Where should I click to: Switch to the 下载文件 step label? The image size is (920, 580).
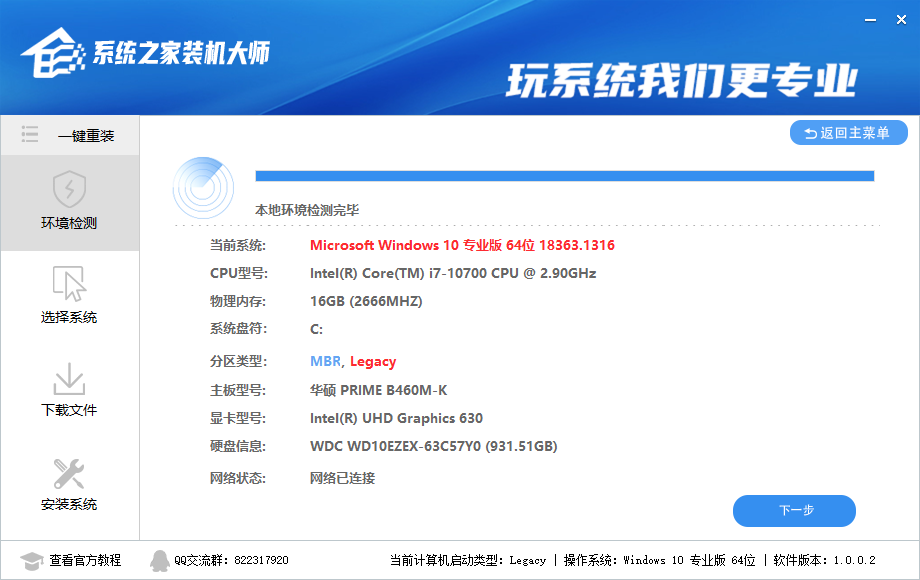pyautogui.click(x=69, y=410)
